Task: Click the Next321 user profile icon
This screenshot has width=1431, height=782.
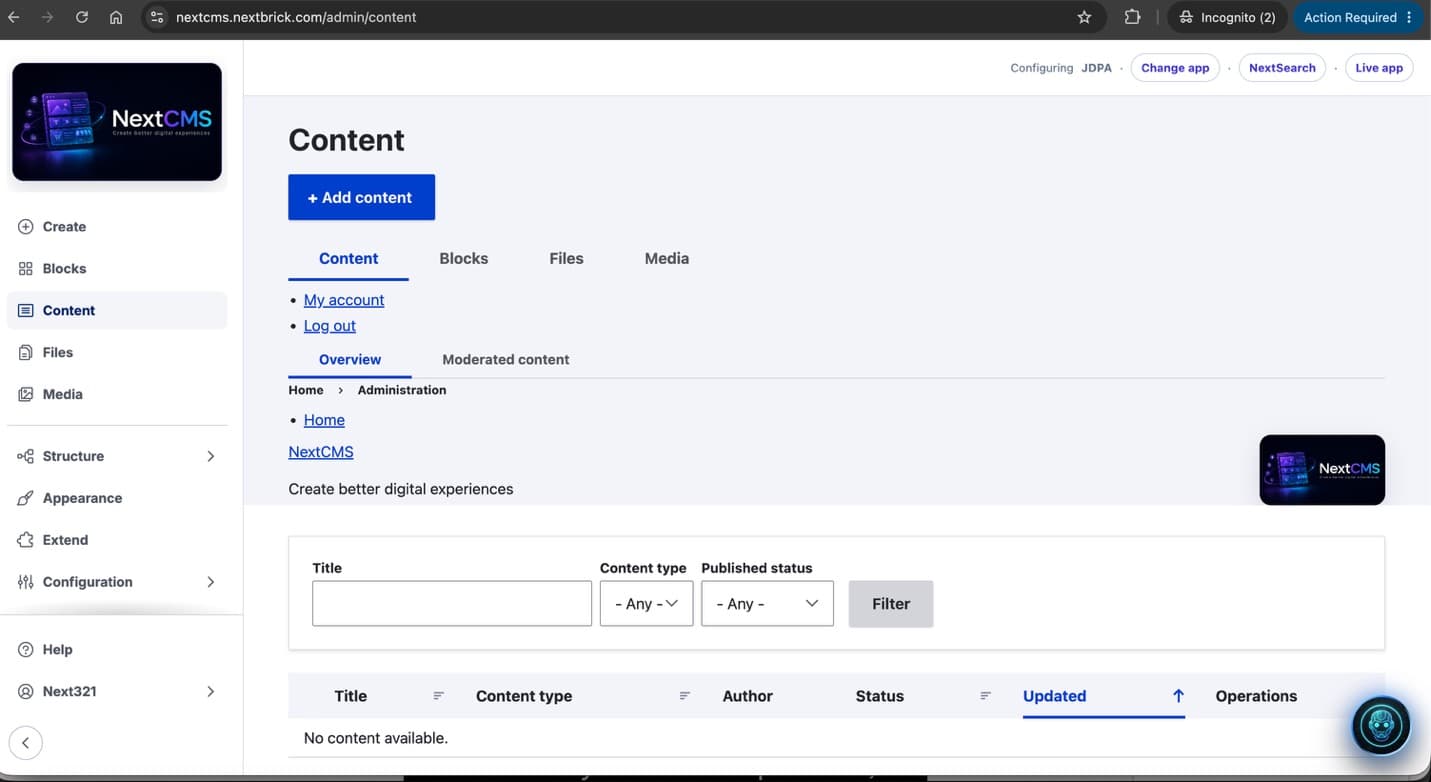Action: click(x=26, y=692)
